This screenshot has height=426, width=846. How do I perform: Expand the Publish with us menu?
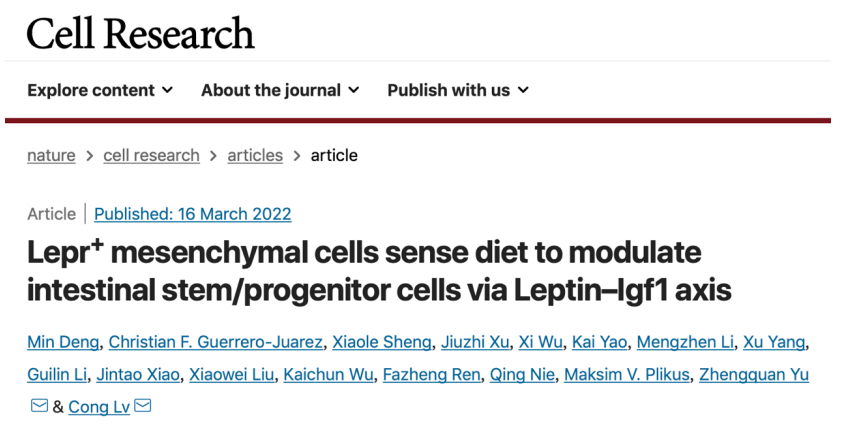click(458, 90)
